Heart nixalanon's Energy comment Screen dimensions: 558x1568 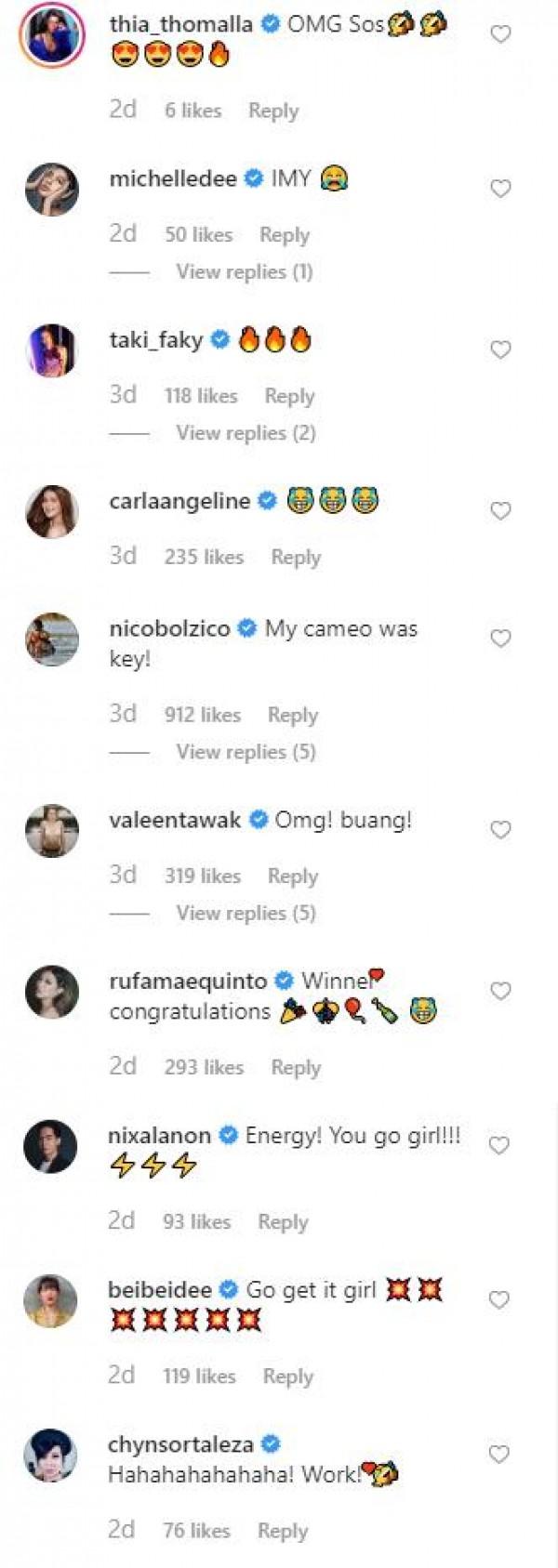click(x=499, y=1145)
